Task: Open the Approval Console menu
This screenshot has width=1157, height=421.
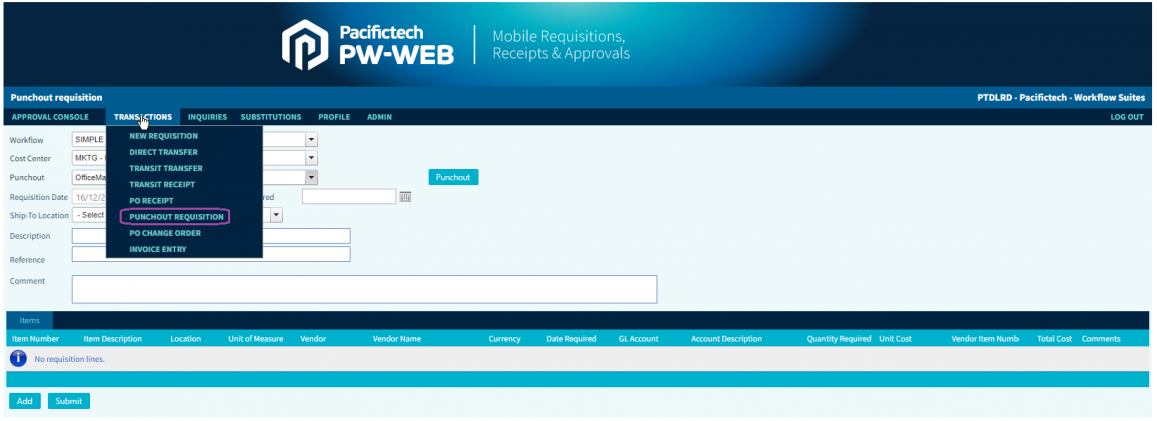Action: (x=50, y=117)
